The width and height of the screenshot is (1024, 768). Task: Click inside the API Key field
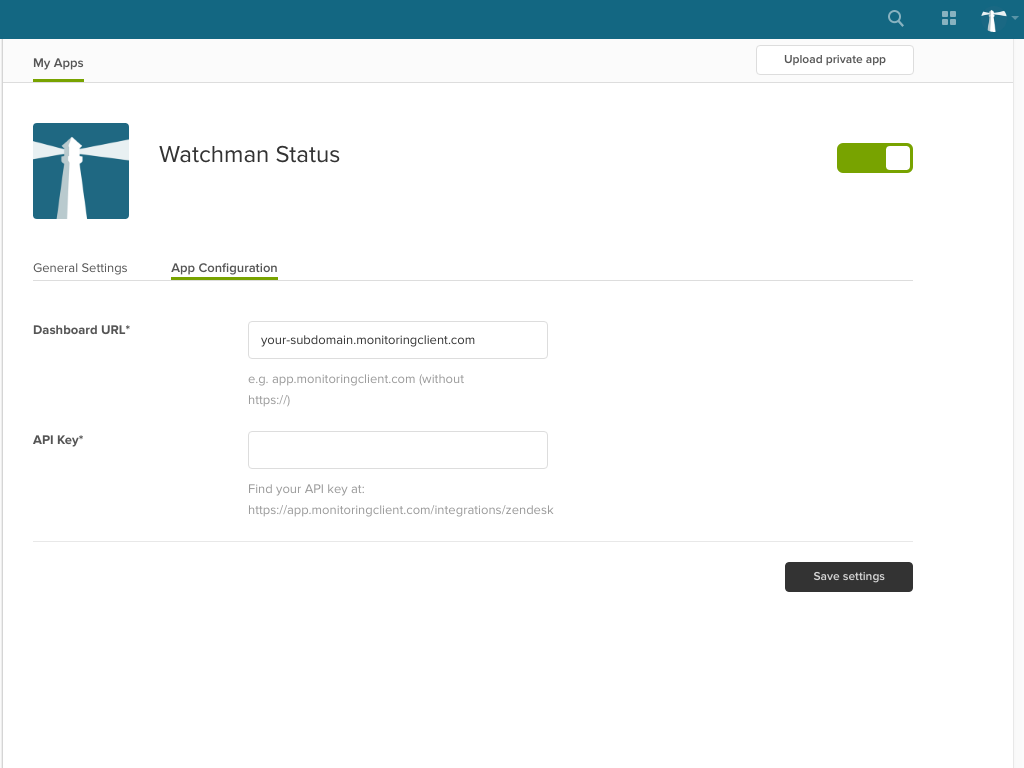click(397, 449)
